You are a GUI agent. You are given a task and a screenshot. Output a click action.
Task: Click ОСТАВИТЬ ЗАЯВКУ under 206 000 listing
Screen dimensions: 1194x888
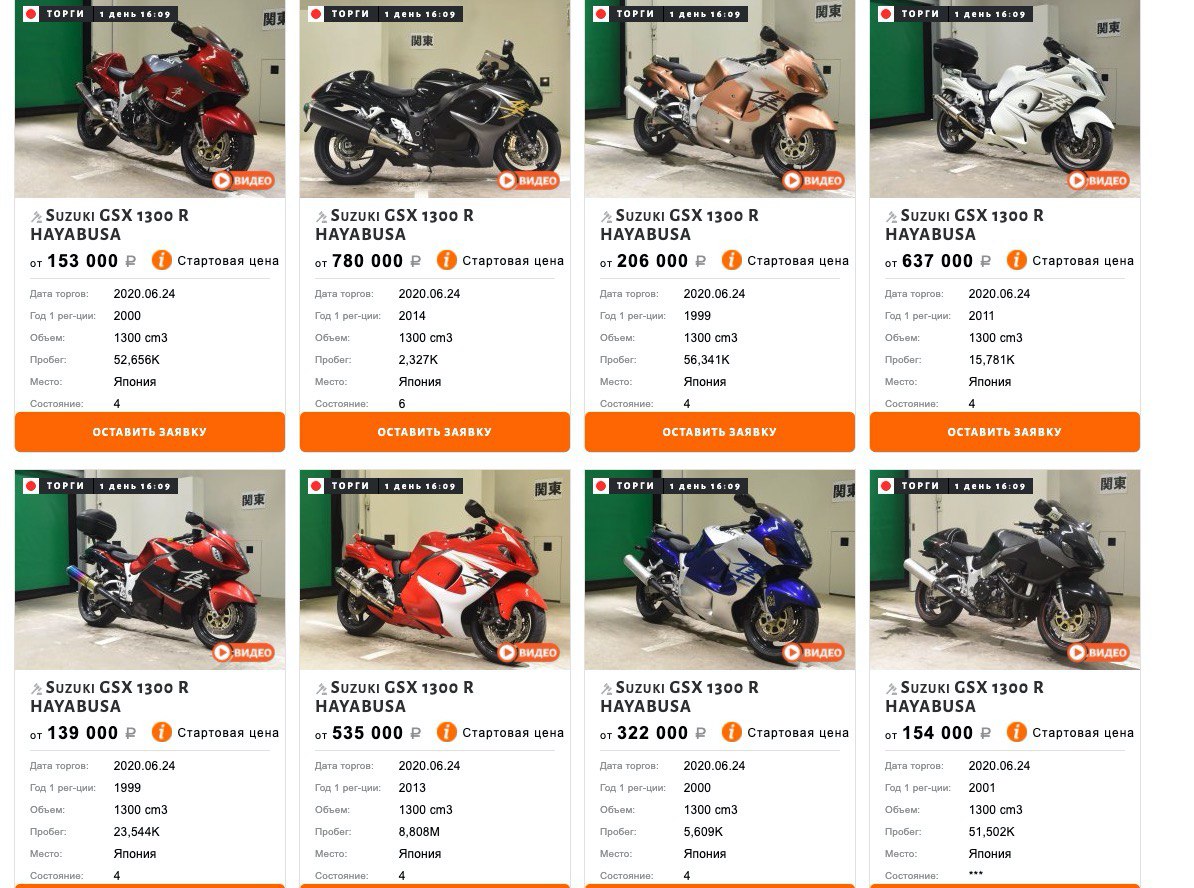pos(720,432)
